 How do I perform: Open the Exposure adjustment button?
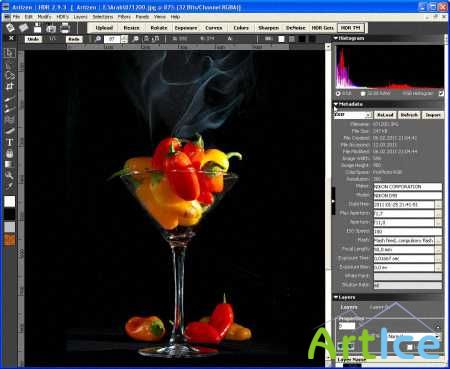[186, 28]
